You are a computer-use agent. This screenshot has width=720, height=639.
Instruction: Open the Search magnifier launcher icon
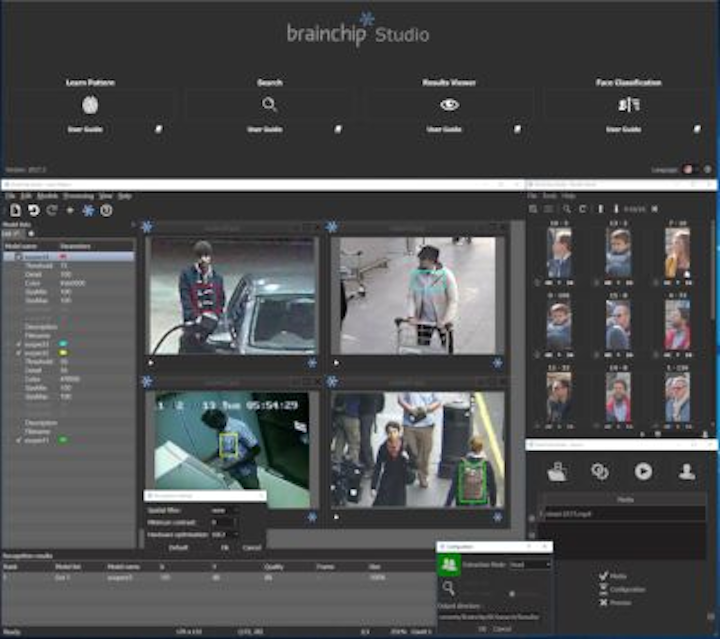coord(270,105)
